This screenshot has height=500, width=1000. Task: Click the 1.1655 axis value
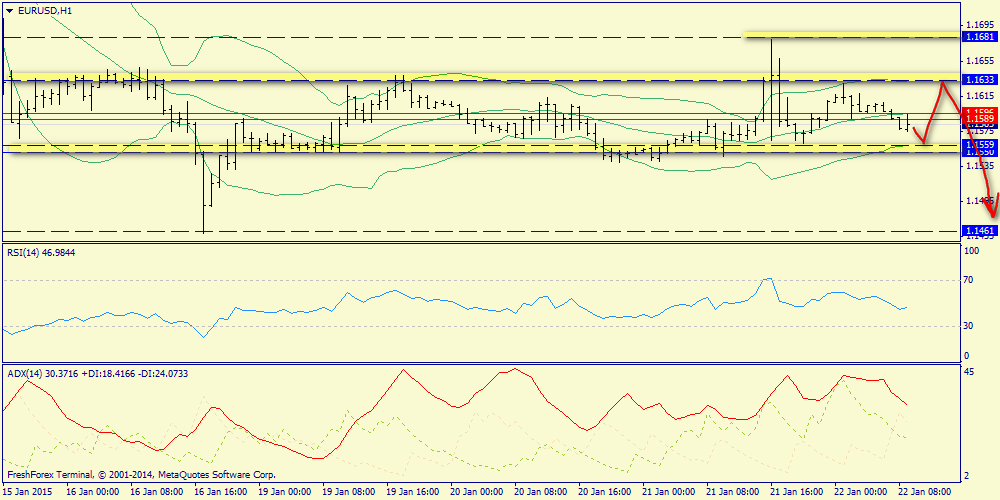point(981,60)
